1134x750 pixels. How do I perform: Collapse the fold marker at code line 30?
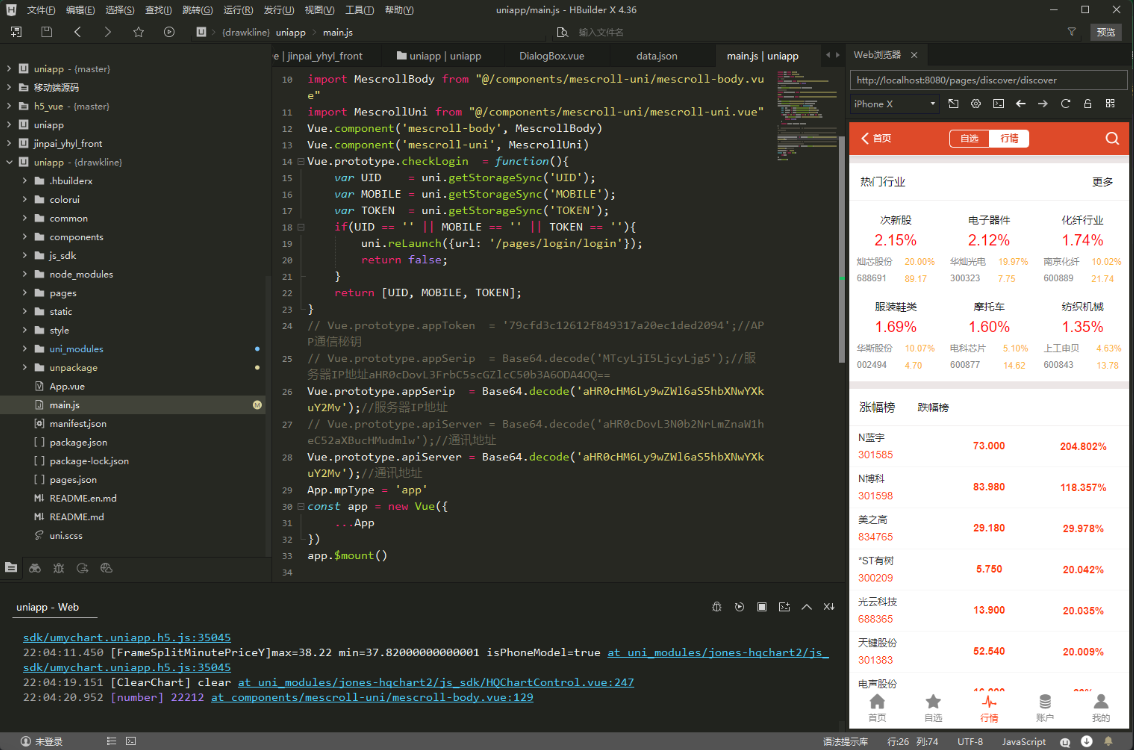(x=301, y=507)
